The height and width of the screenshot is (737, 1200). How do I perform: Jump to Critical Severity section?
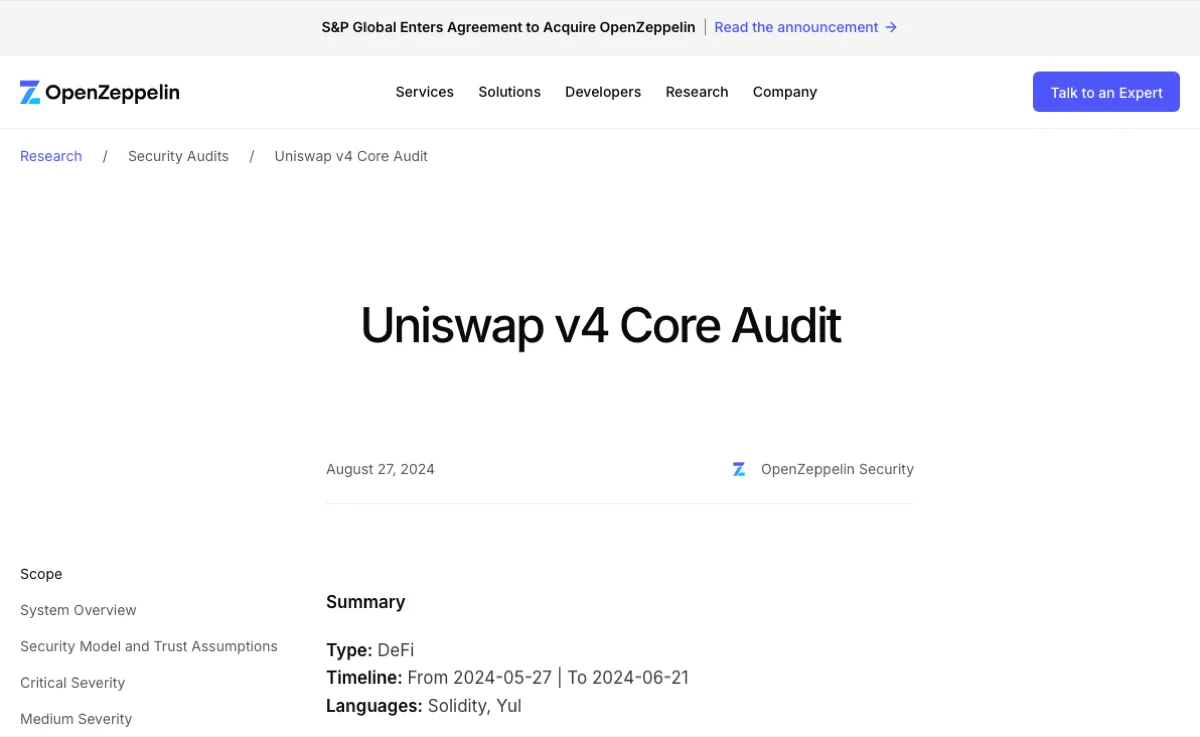tap(72, 683)
